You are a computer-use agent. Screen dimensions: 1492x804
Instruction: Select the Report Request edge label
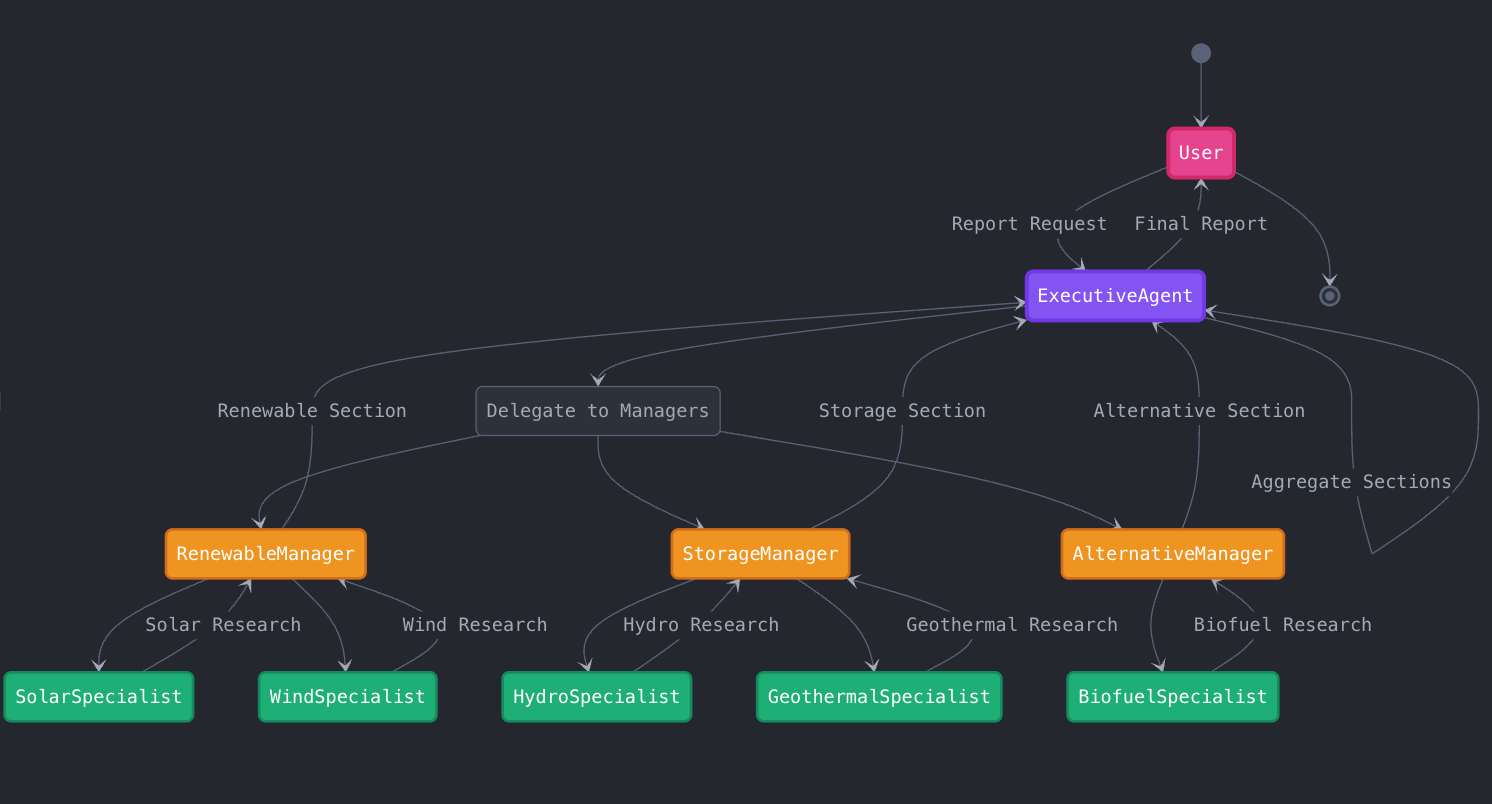[1029, 223]
